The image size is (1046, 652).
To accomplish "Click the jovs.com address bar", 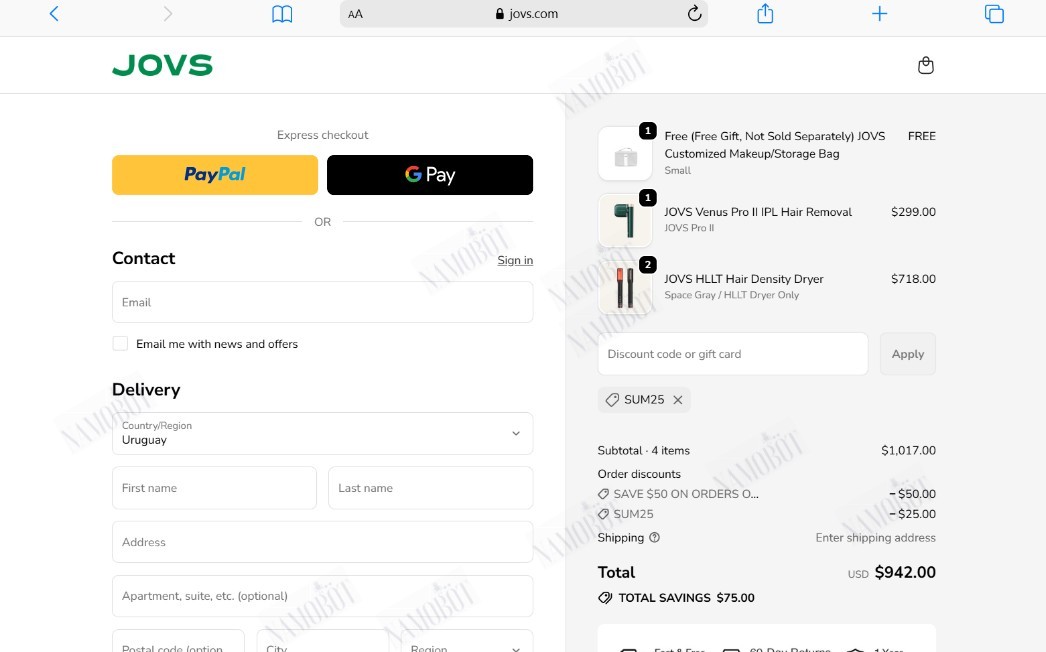I will click(x=524, y=14).
